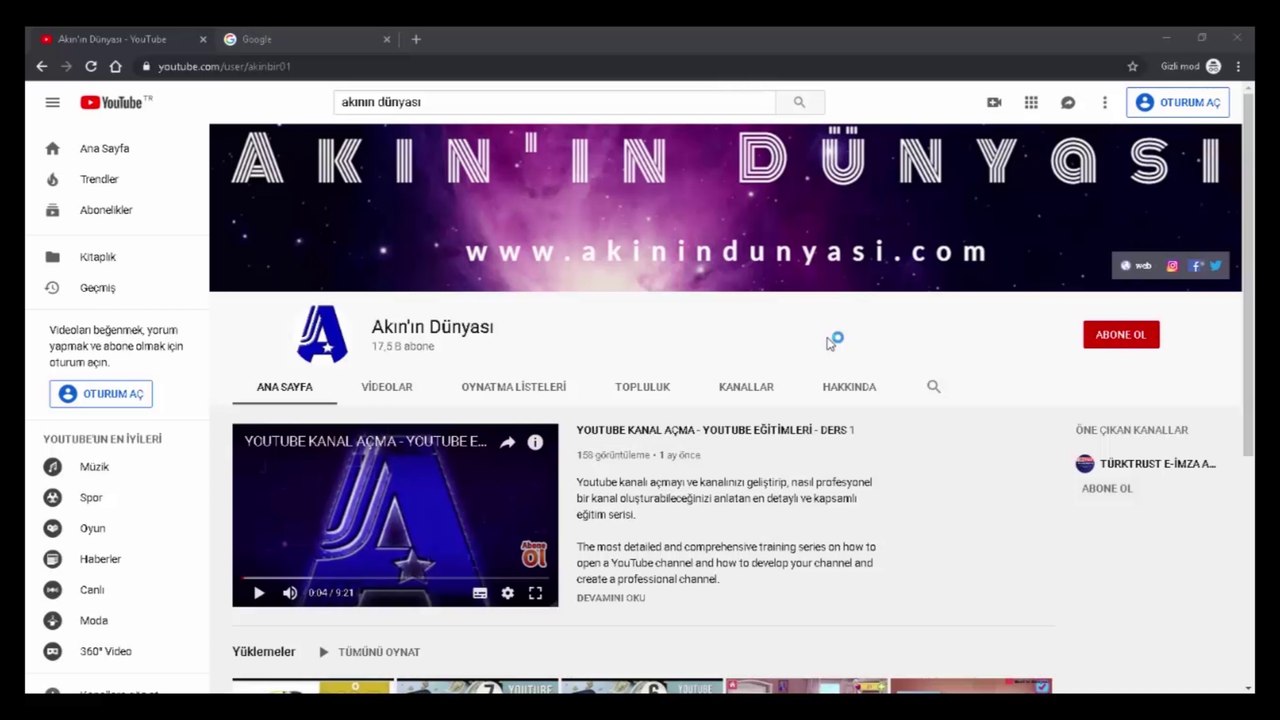Click the browser address bar URL
This screenshot has height=720, width=1280.
pyautogui.click(x=224, y=66)
